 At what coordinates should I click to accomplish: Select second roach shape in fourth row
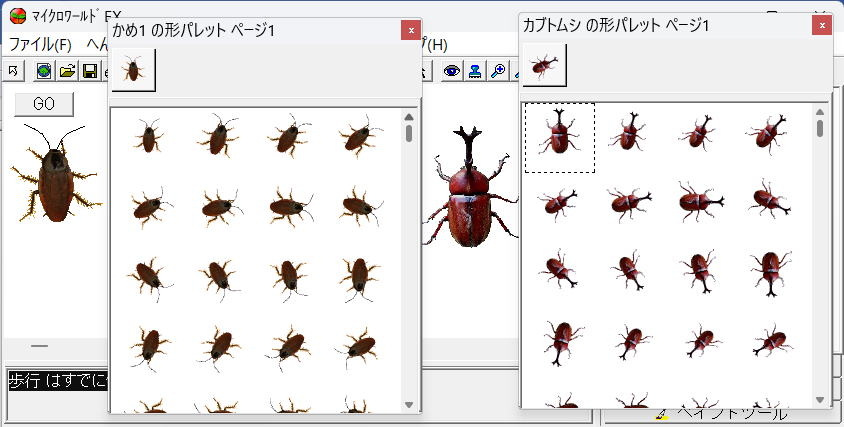[220, 348]
